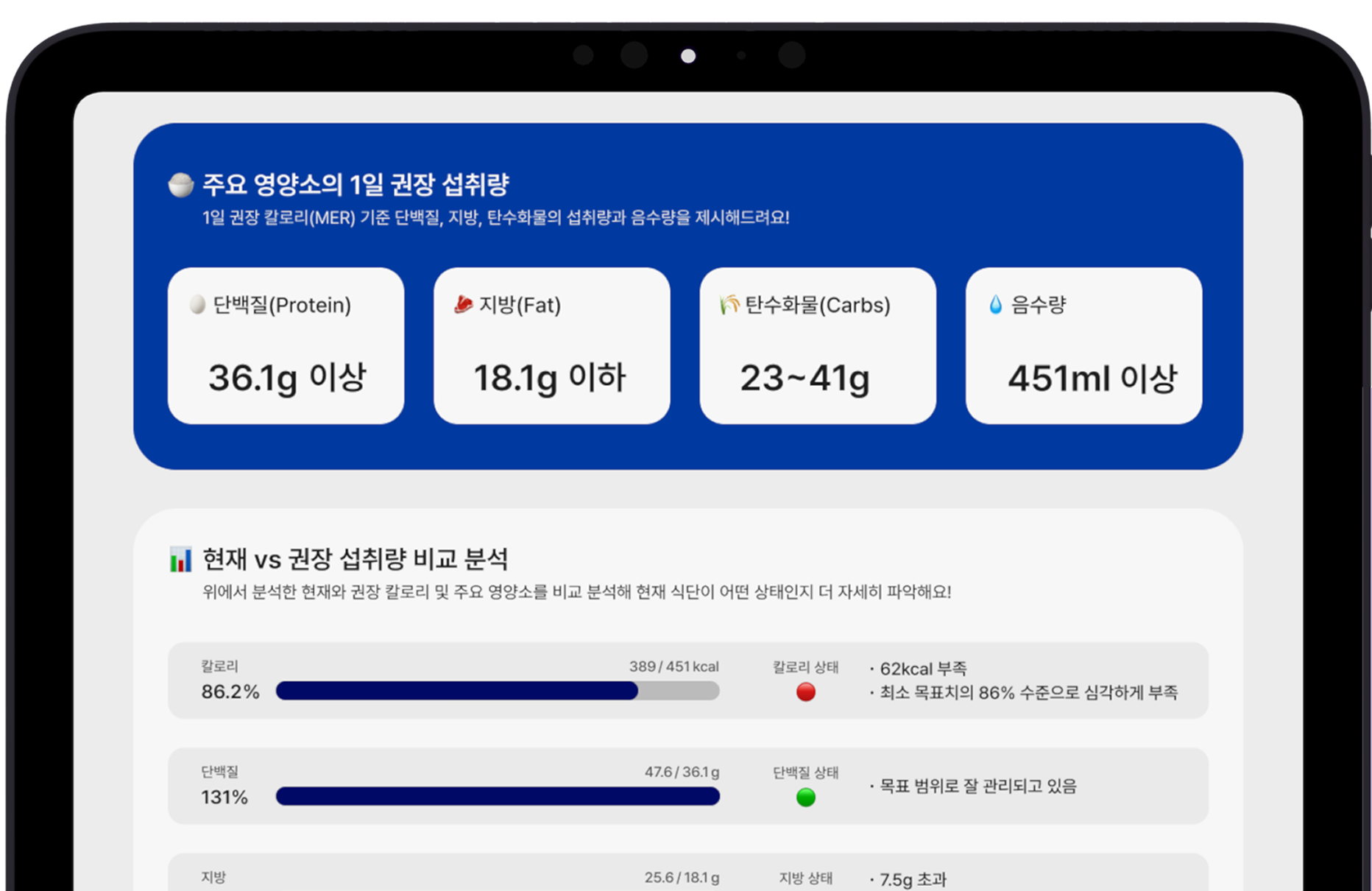Click the calorie progress bar at 86.2%

(x=498, y=691)
